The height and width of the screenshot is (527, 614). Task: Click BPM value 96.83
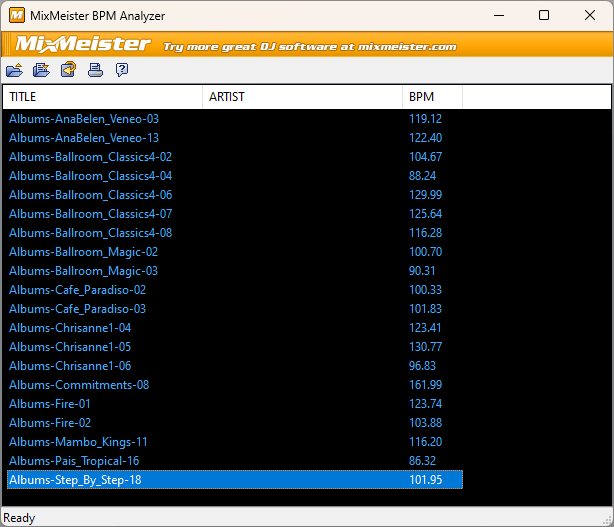[x=423, y=366]
